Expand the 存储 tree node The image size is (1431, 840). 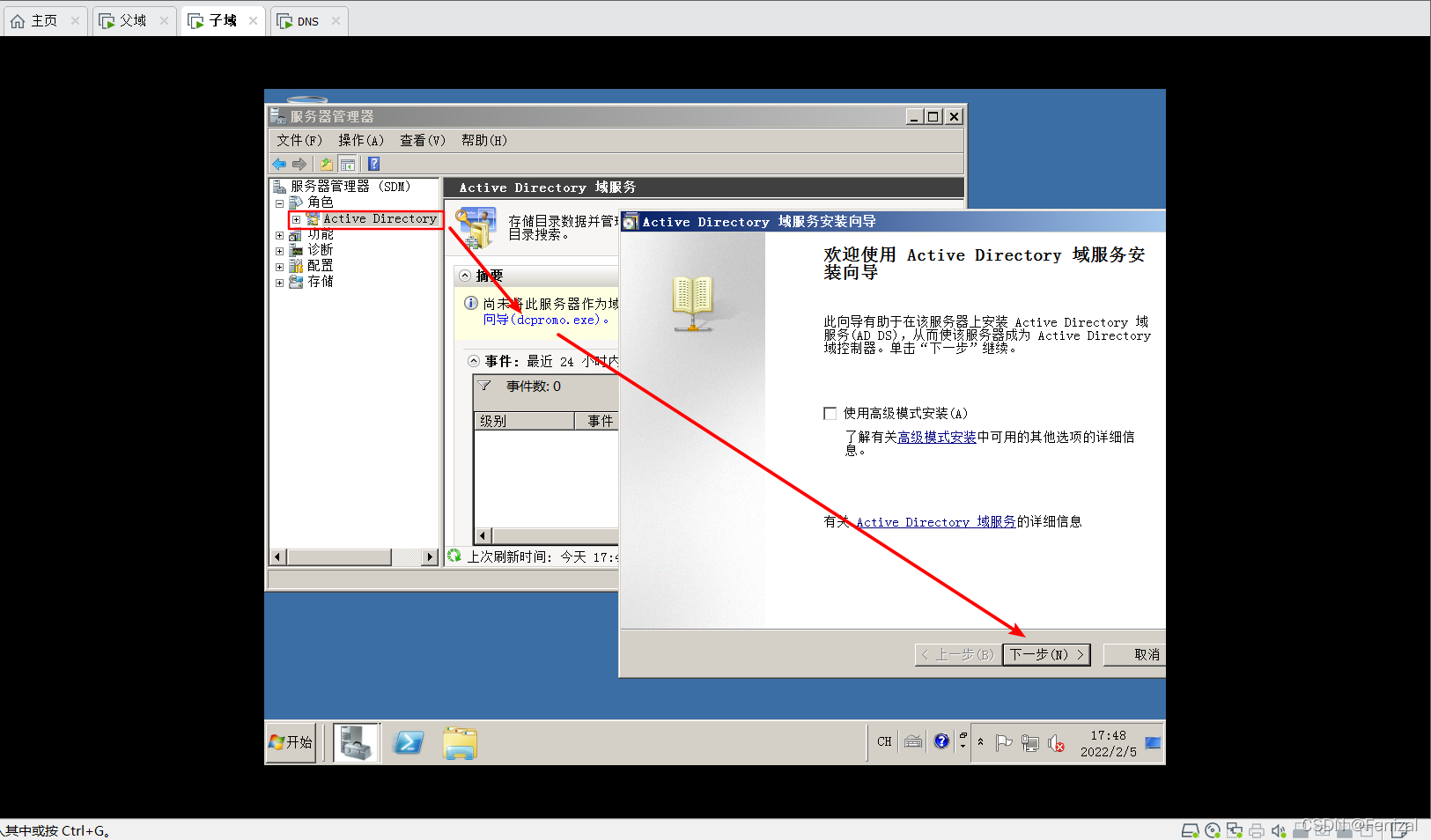tap(280, 283)
